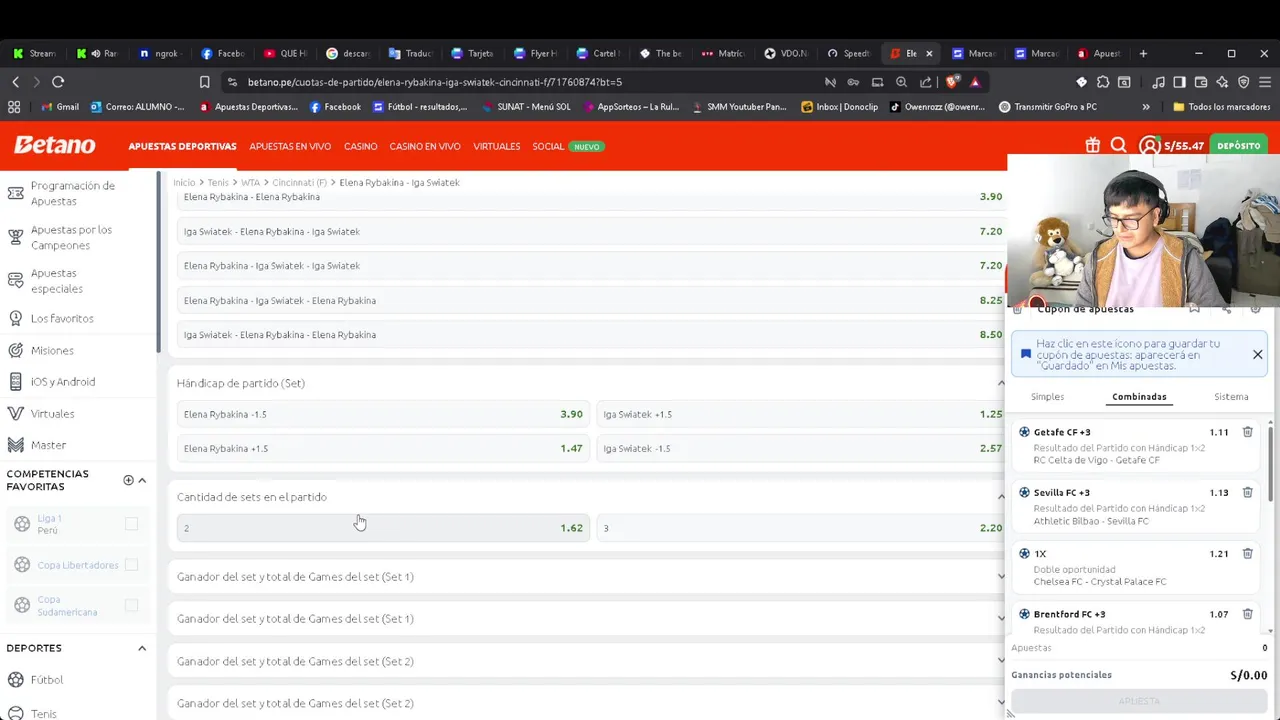Reload the page in the browser
1280x720 pixels.
pyautogui.click(x=58, y=82)
